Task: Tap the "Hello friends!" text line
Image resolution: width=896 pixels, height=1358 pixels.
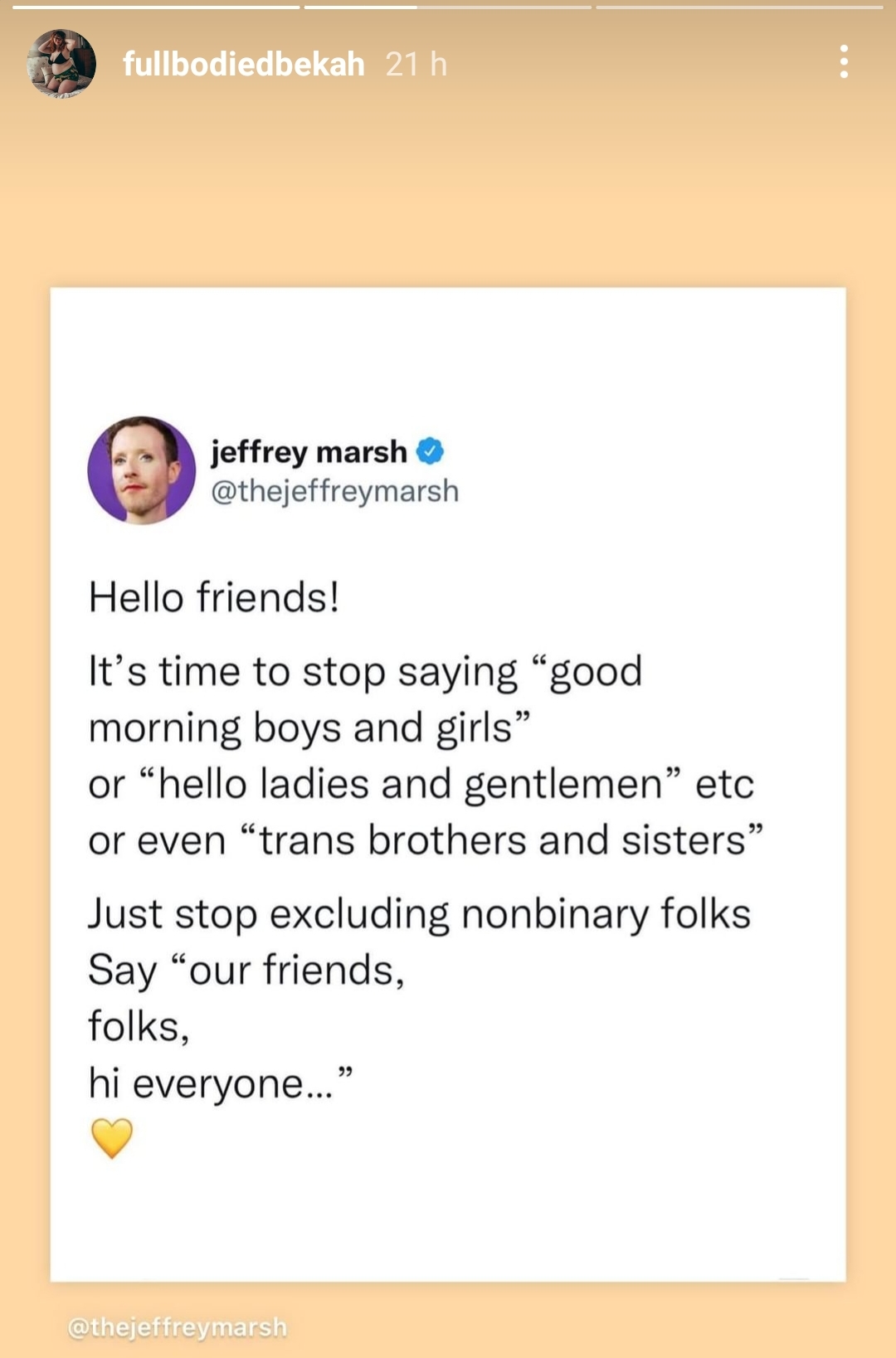Action: click(x=214, y=597)
